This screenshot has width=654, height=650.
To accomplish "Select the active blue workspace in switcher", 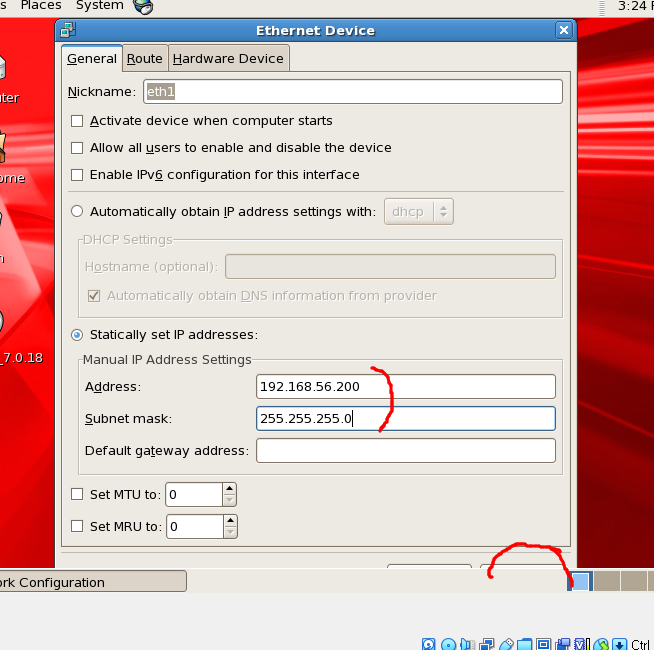I will (x=580, y=581).
